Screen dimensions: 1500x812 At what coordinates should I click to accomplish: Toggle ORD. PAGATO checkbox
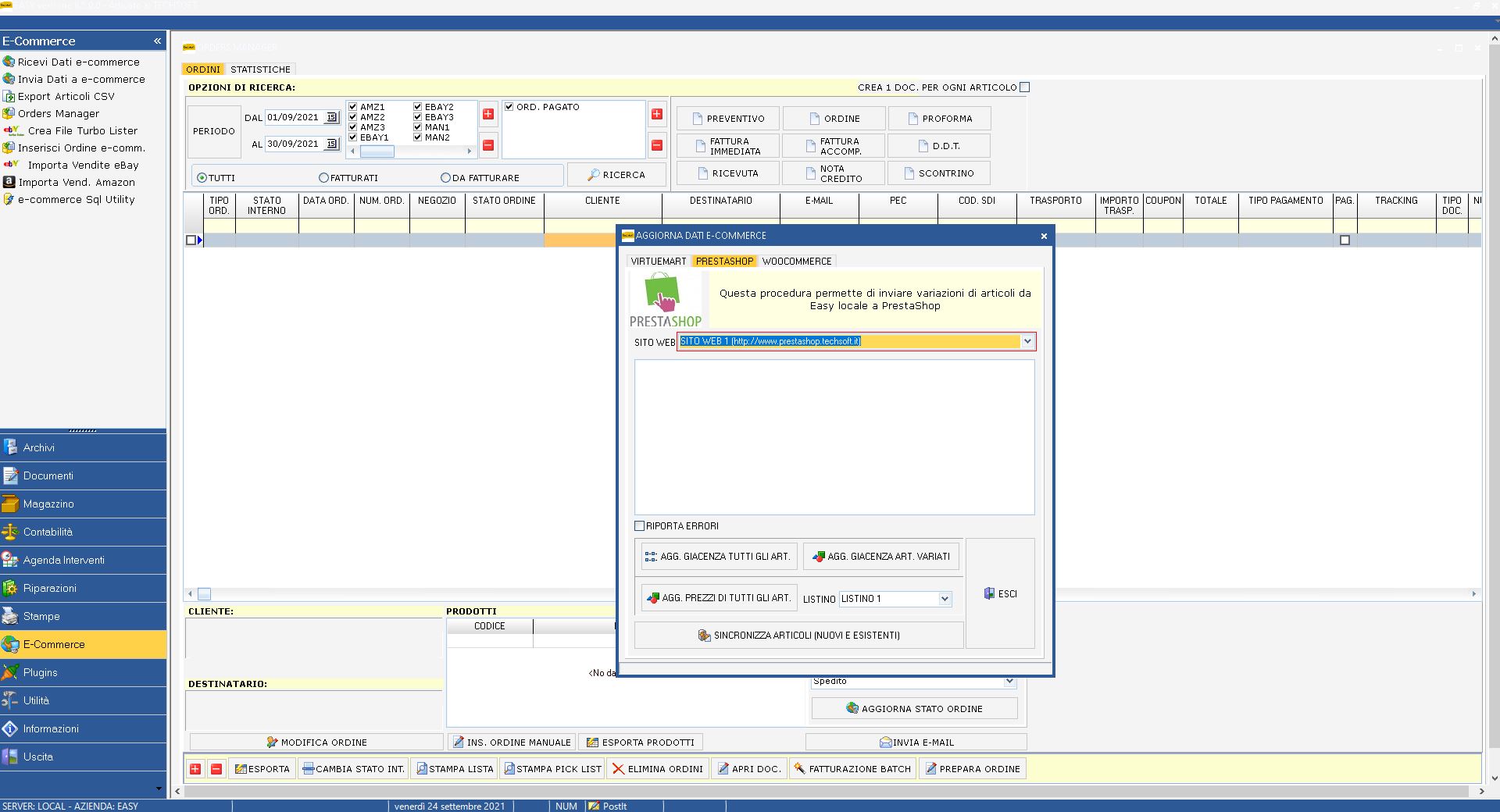click(509, 107)
